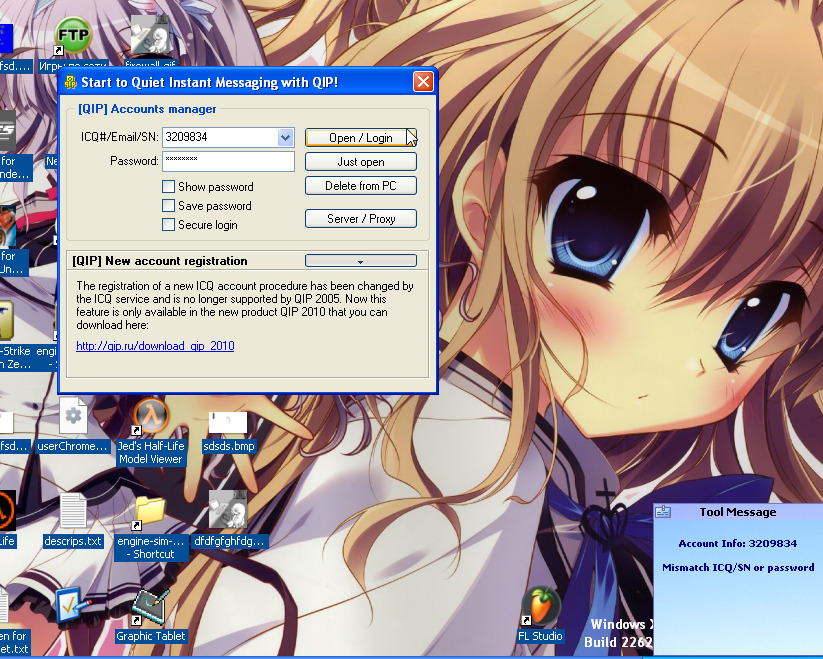Click the Mismatch ICQ/SN or password message

tap(738, 567)
